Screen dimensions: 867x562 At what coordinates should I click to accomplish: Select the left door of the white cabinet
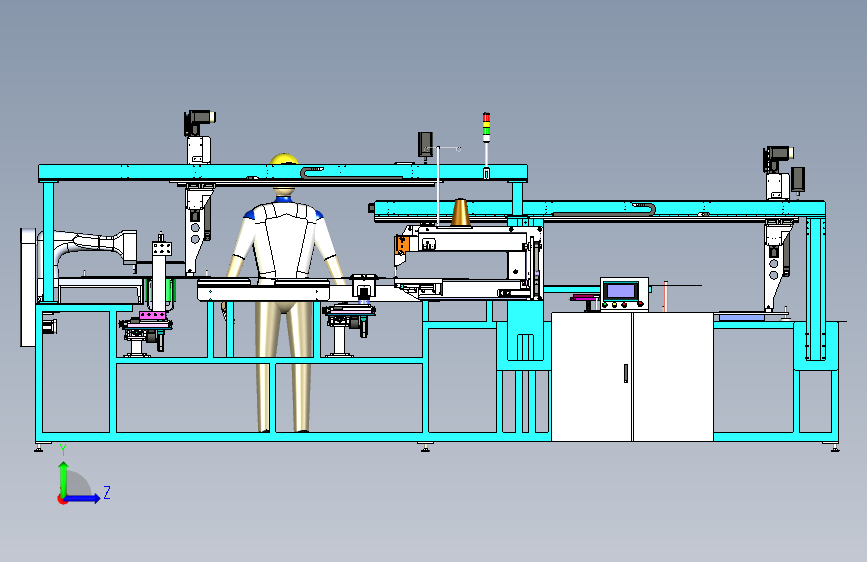click(592, 377)
